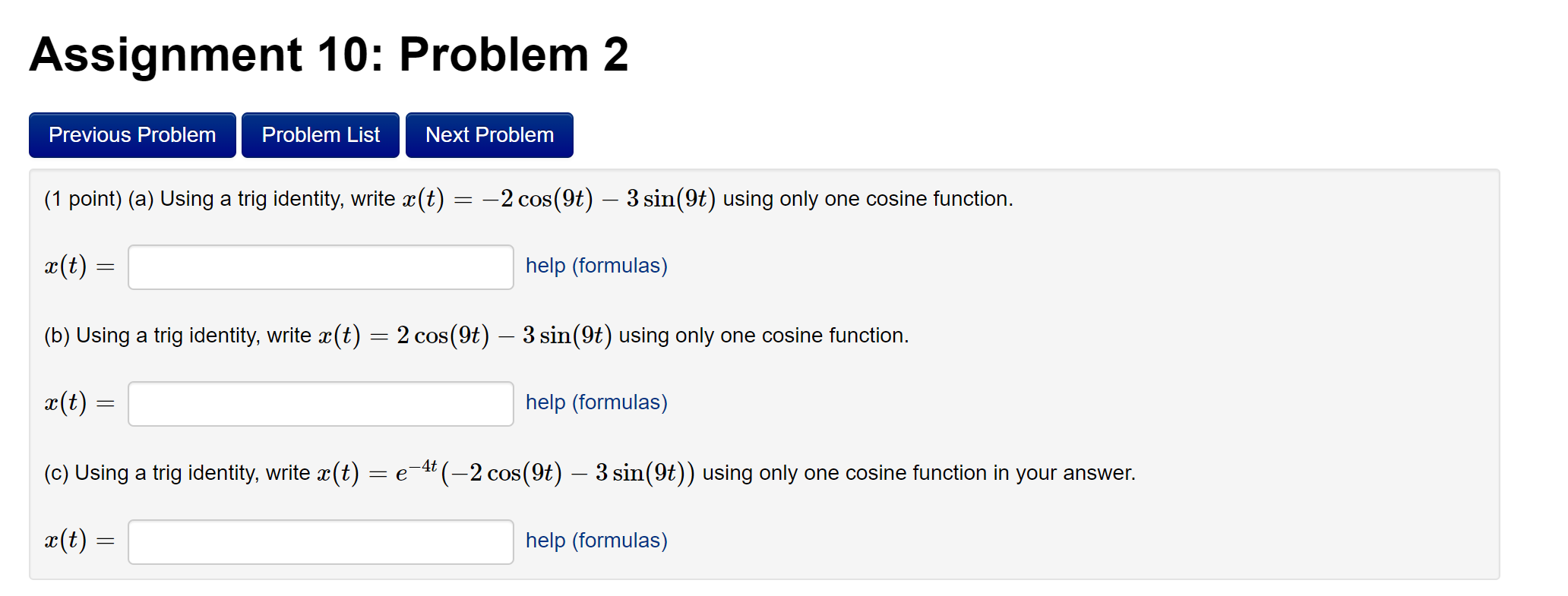
Task: Select the x(t) input field under part (b)
Action: click(320, 403)
